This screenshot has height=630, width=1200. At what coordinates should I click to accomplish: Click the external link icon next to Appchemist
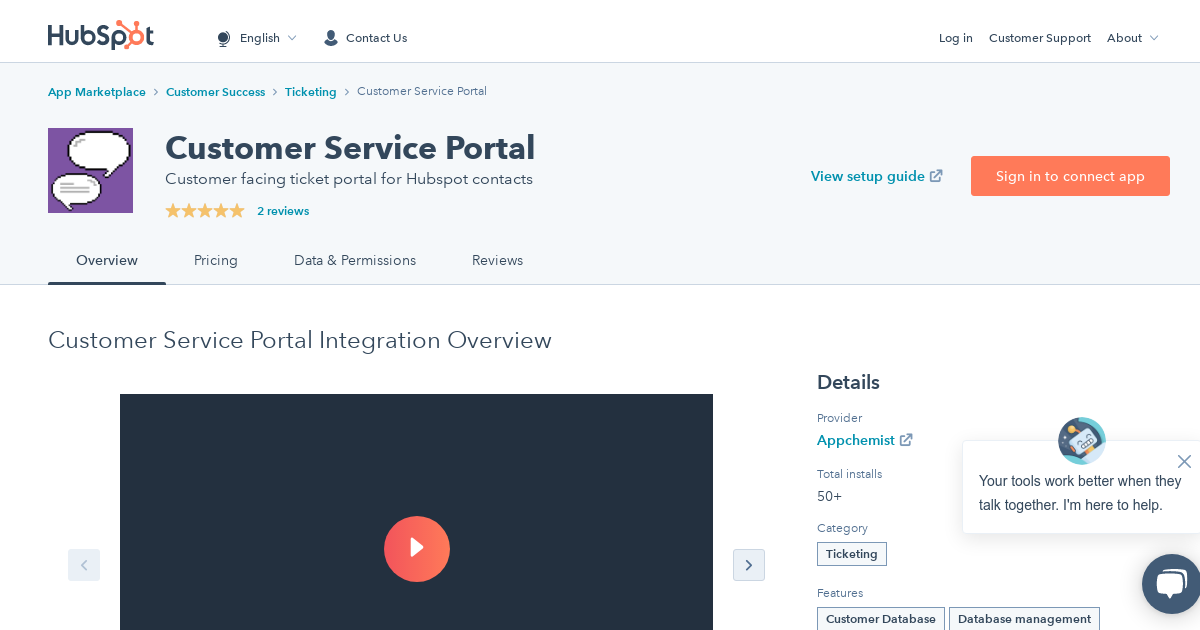[x=906, y=440]
